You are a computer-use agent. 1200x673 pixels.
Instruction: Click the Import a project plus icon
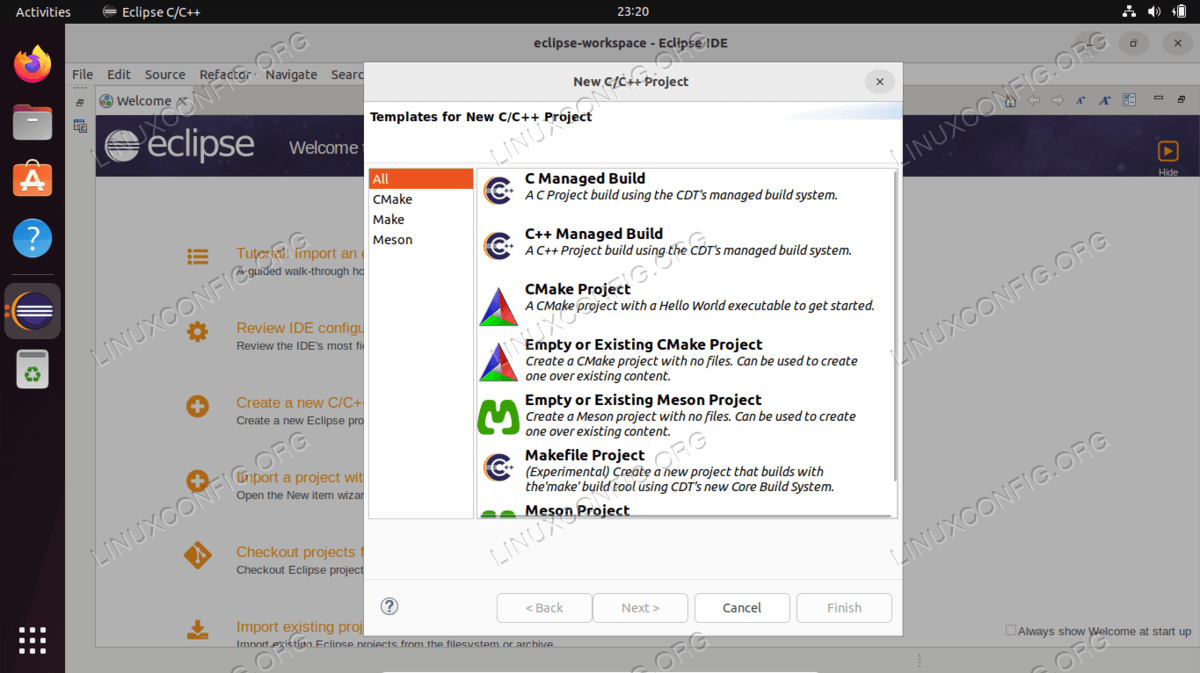point(198,481)
